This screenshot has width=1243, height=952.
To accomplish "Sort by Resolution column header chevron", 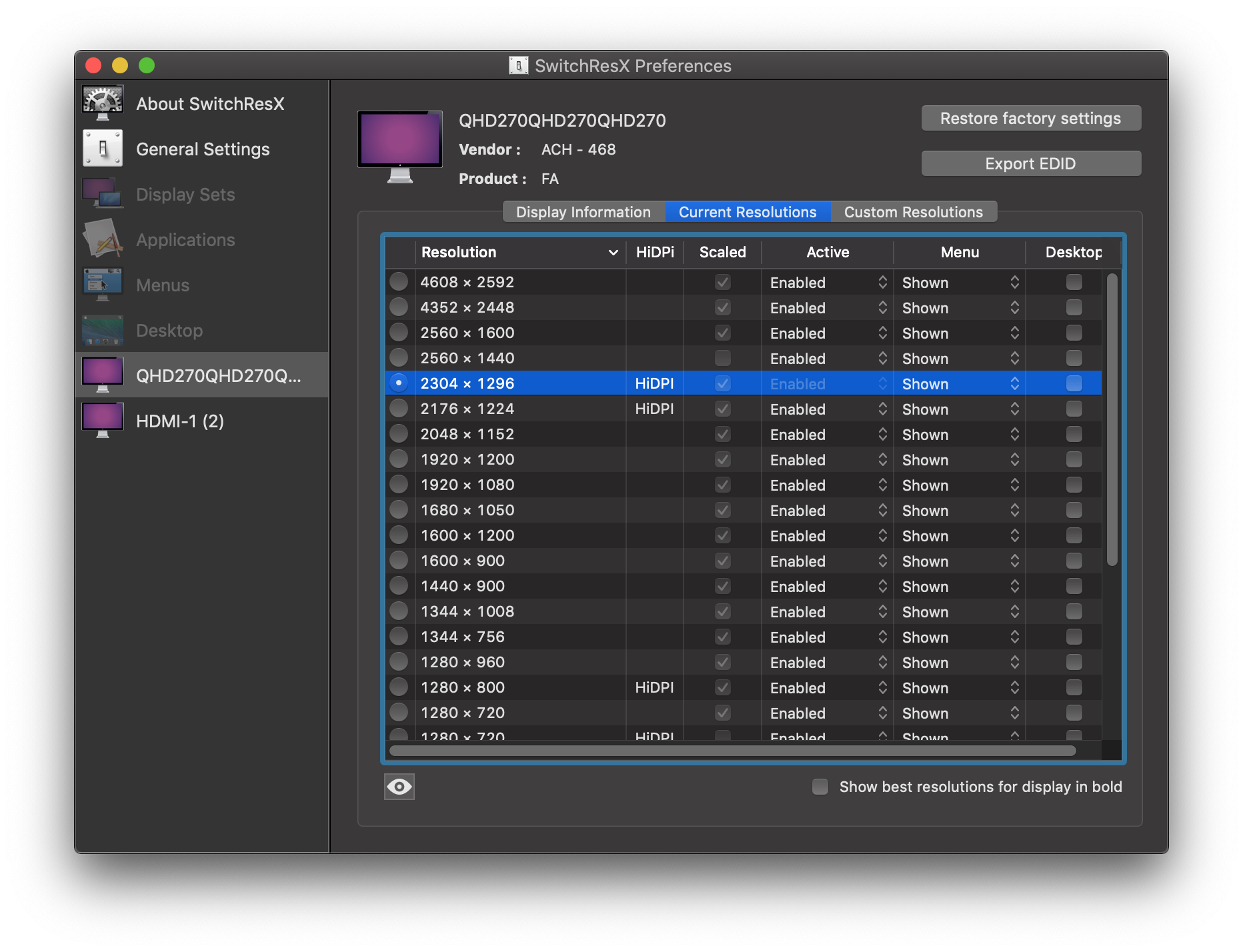I will (613, 252).
